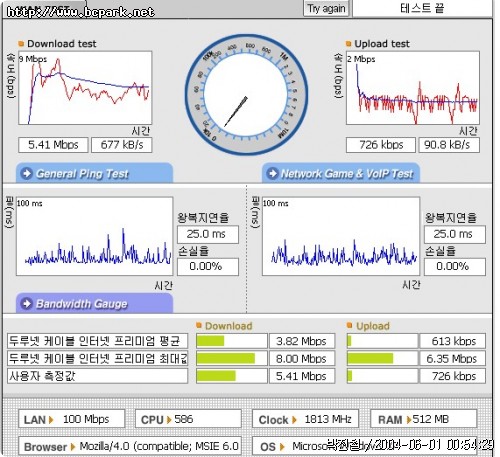Viewport: 500px width, 457px height.
Task: Click the Download test graph
Action: point(85,88)
